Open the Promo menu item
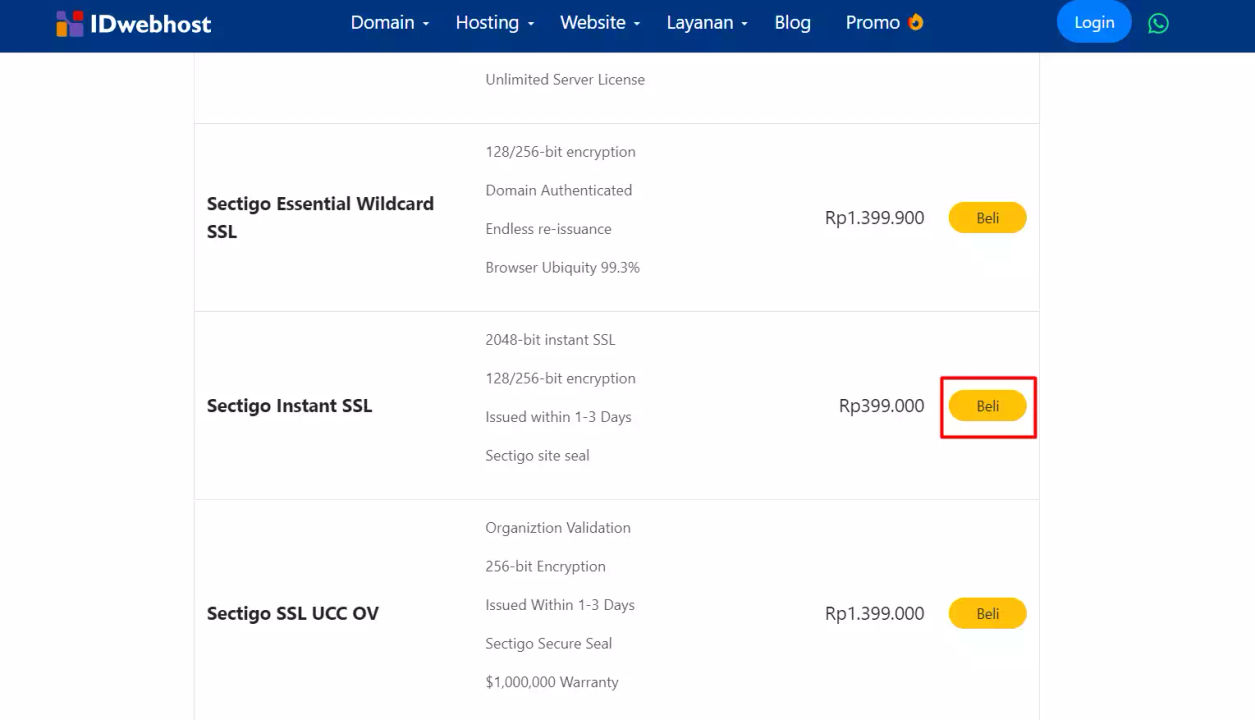1255x720 pixels. point(884,22)
